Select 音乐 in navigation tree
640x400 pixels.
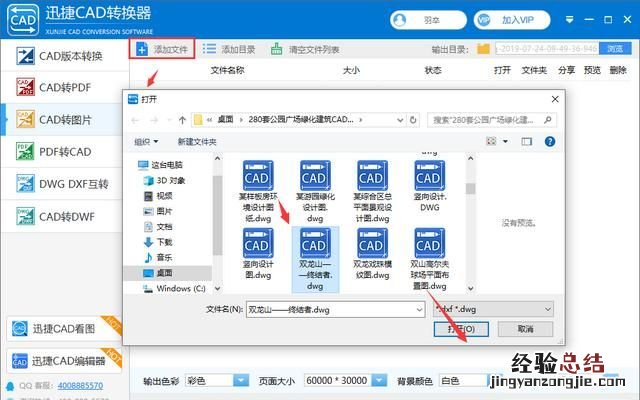158,258
